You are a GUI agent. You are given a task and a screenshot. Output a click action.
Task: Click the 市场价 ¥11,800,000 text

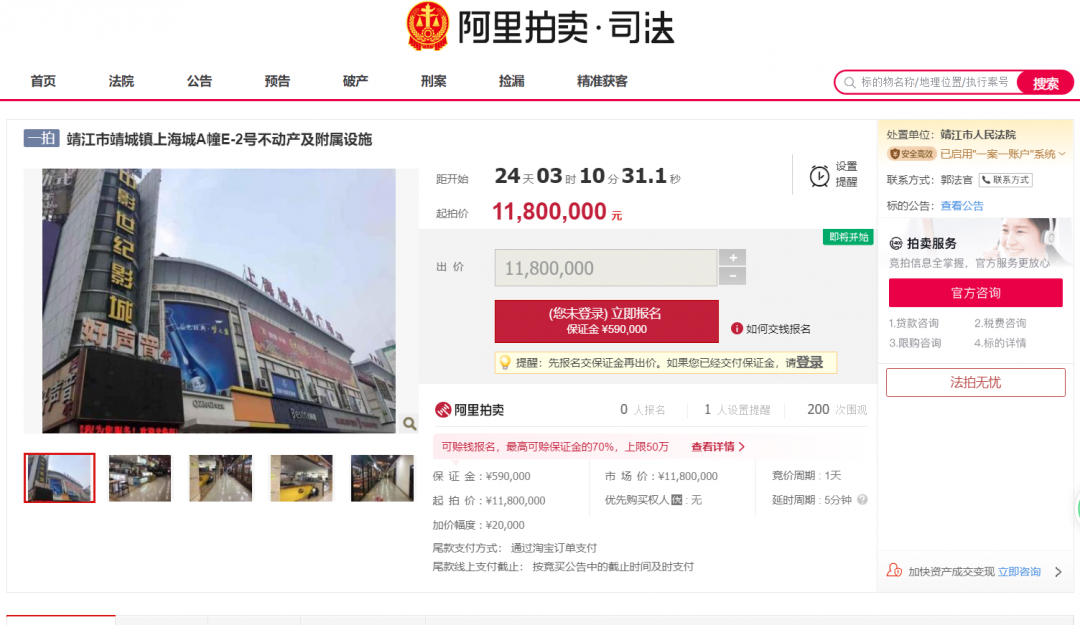coord(661,476)
